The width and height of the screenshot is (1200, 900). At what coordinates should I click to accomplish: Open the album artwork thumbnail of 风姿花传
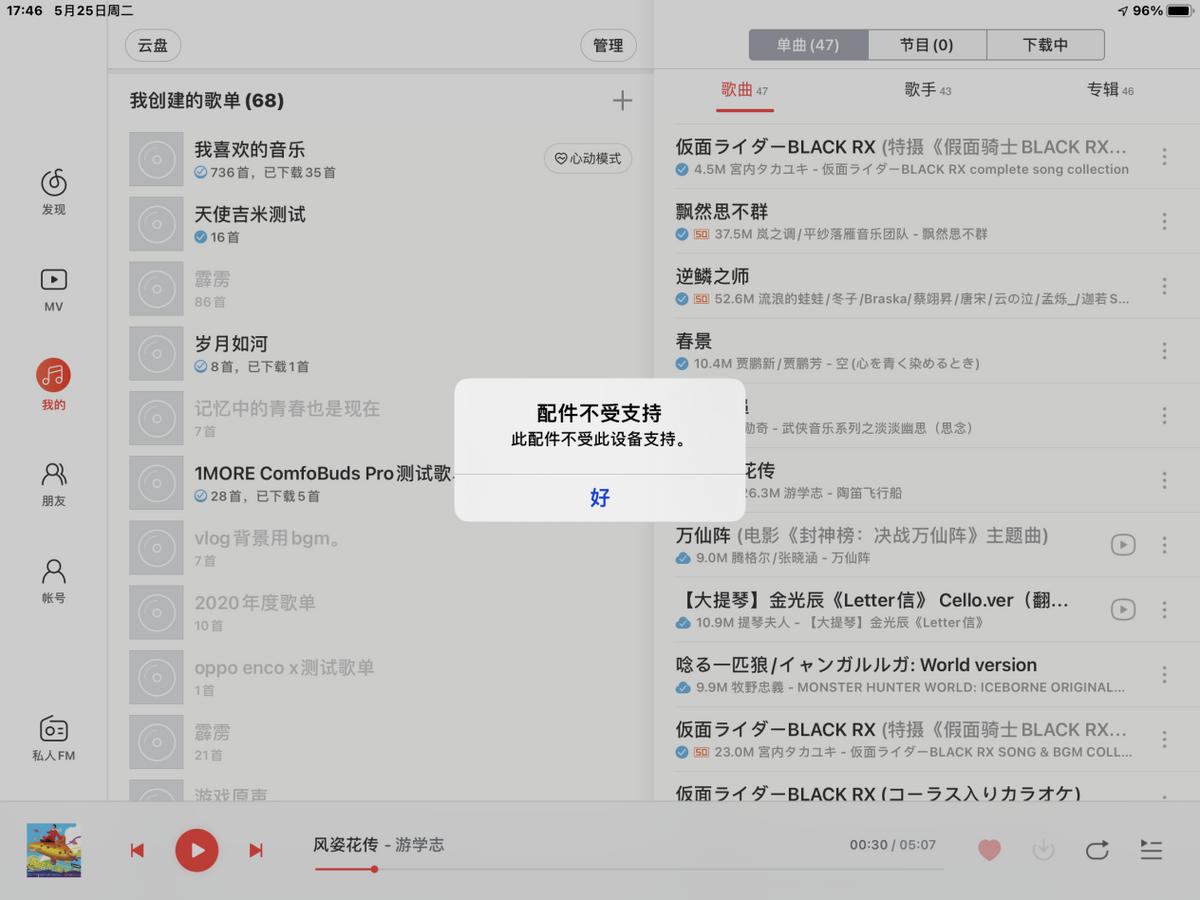[x=53, y=850]
